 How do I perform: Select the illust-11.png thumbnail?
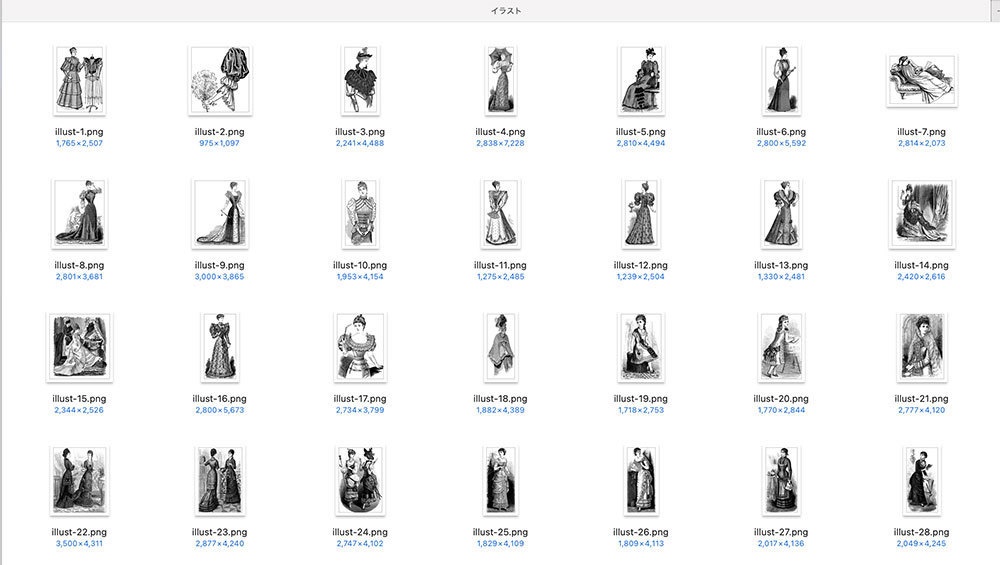pyautogui.click(x=501, y=214)
